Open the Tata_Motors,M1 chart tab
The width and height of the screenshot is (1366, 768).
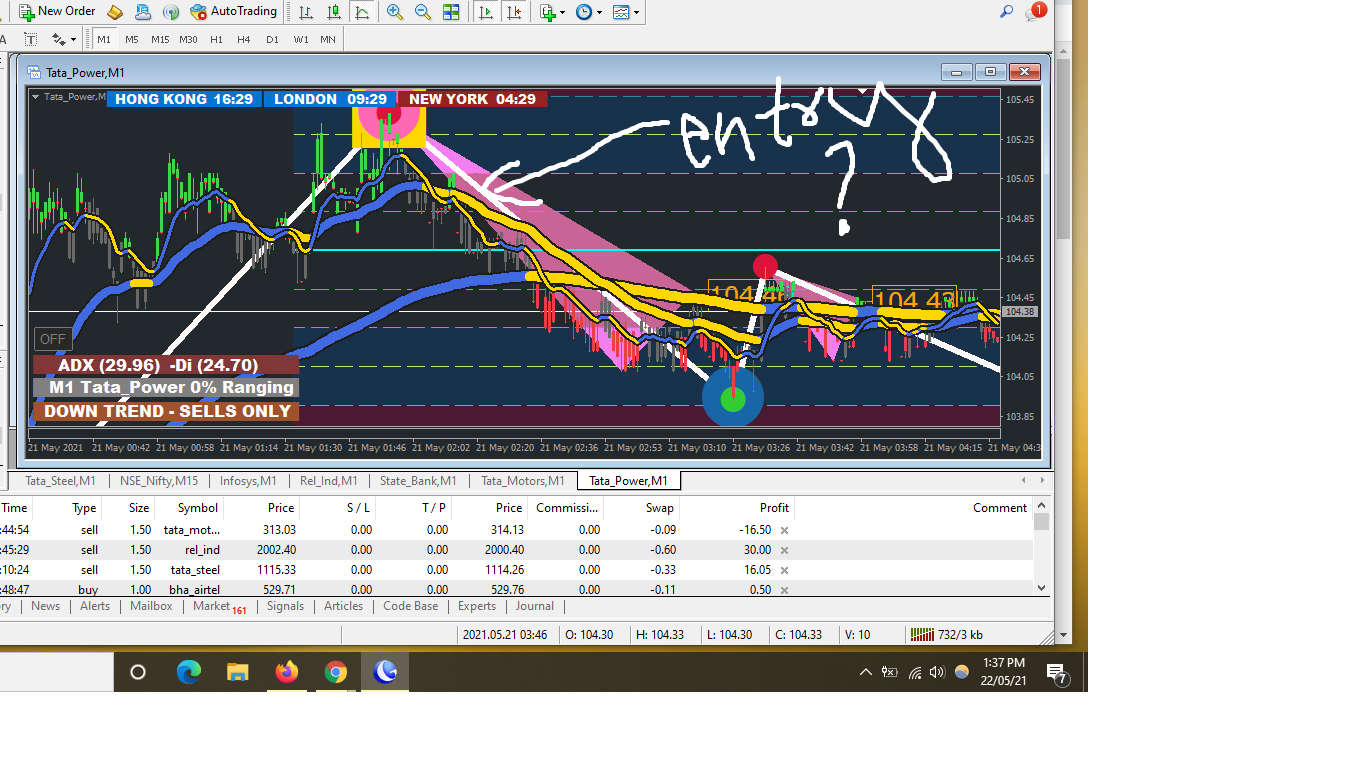click(x=522, y=481)
